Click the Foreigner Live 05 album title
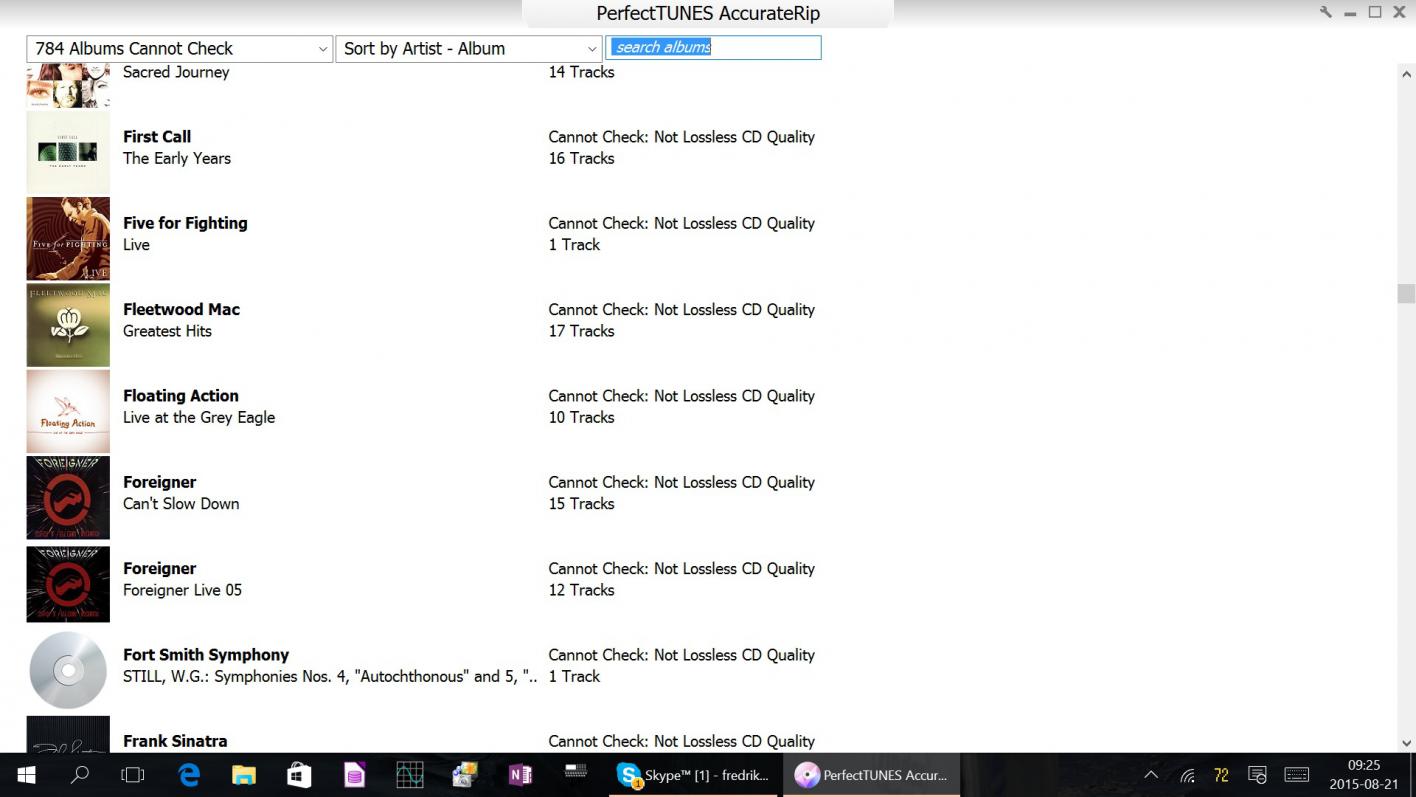The width and height of the screenshot is (1416, 797). tap(182, 590)
